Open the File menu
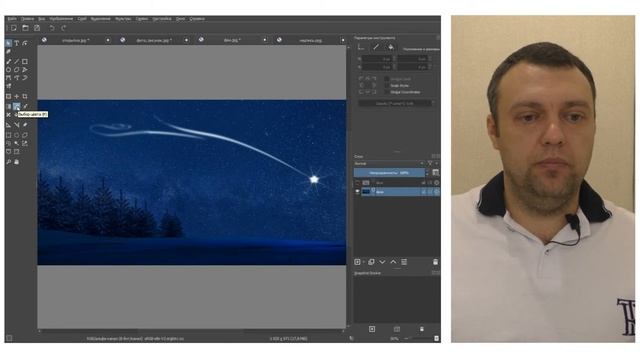 (x=12, y=19)
